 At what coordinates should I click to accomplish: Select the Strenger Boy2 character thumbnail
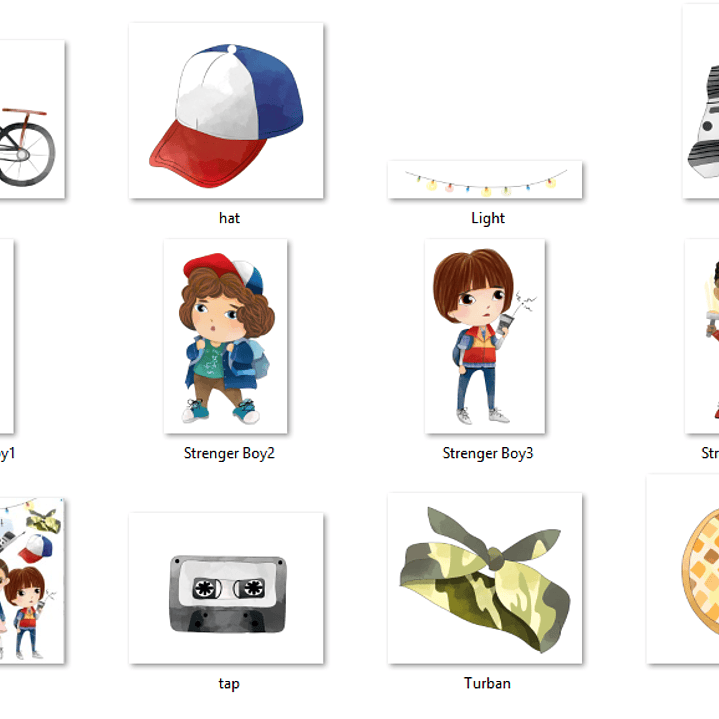pyautogui.click(x=226, y=336)
